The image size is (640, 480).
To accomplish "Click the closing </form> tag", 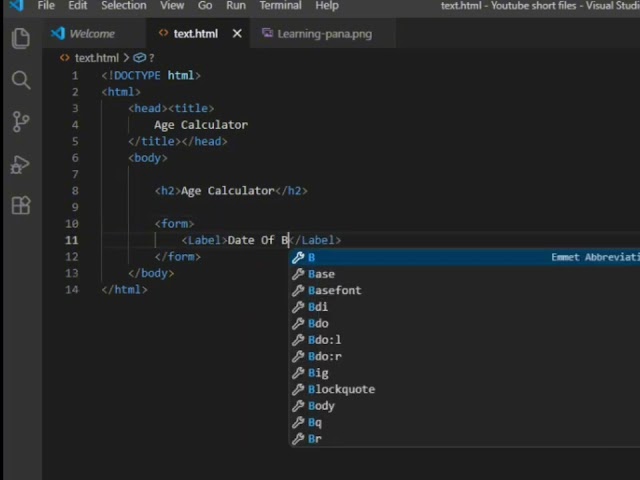I will pos(178,257).
